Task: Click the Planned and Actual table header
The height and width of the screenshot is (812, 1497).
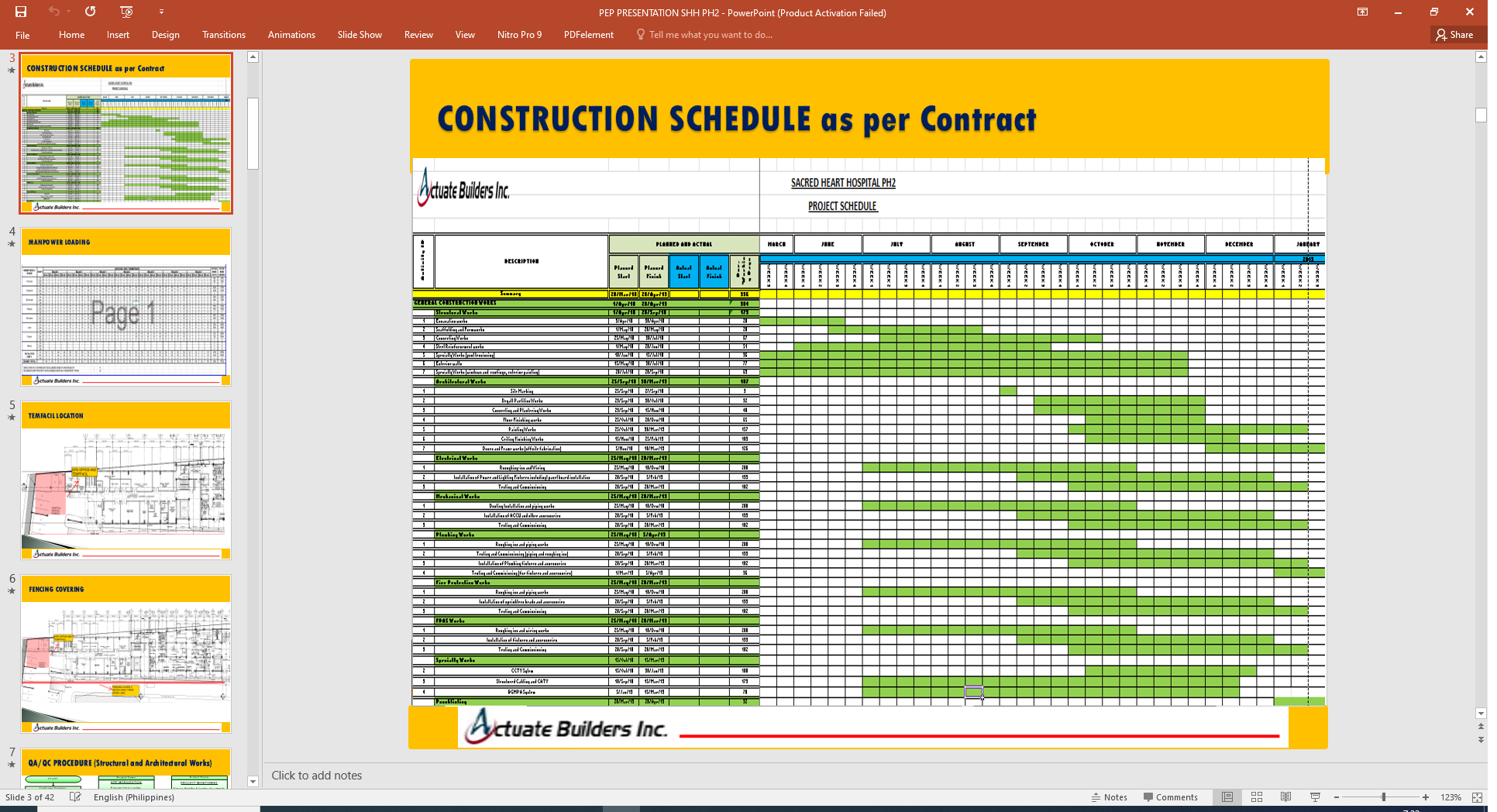Action: click(x=684, y=244)
